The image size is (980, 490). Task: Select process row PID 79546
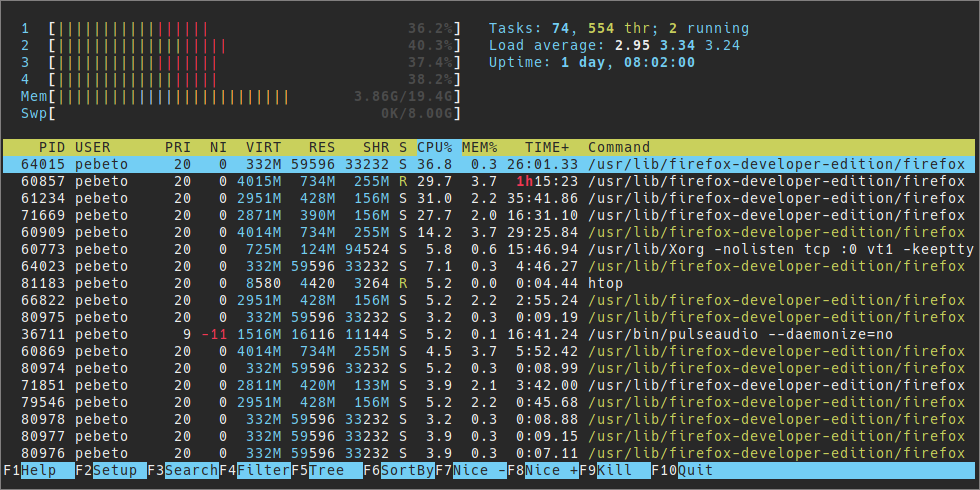[489, 401]
